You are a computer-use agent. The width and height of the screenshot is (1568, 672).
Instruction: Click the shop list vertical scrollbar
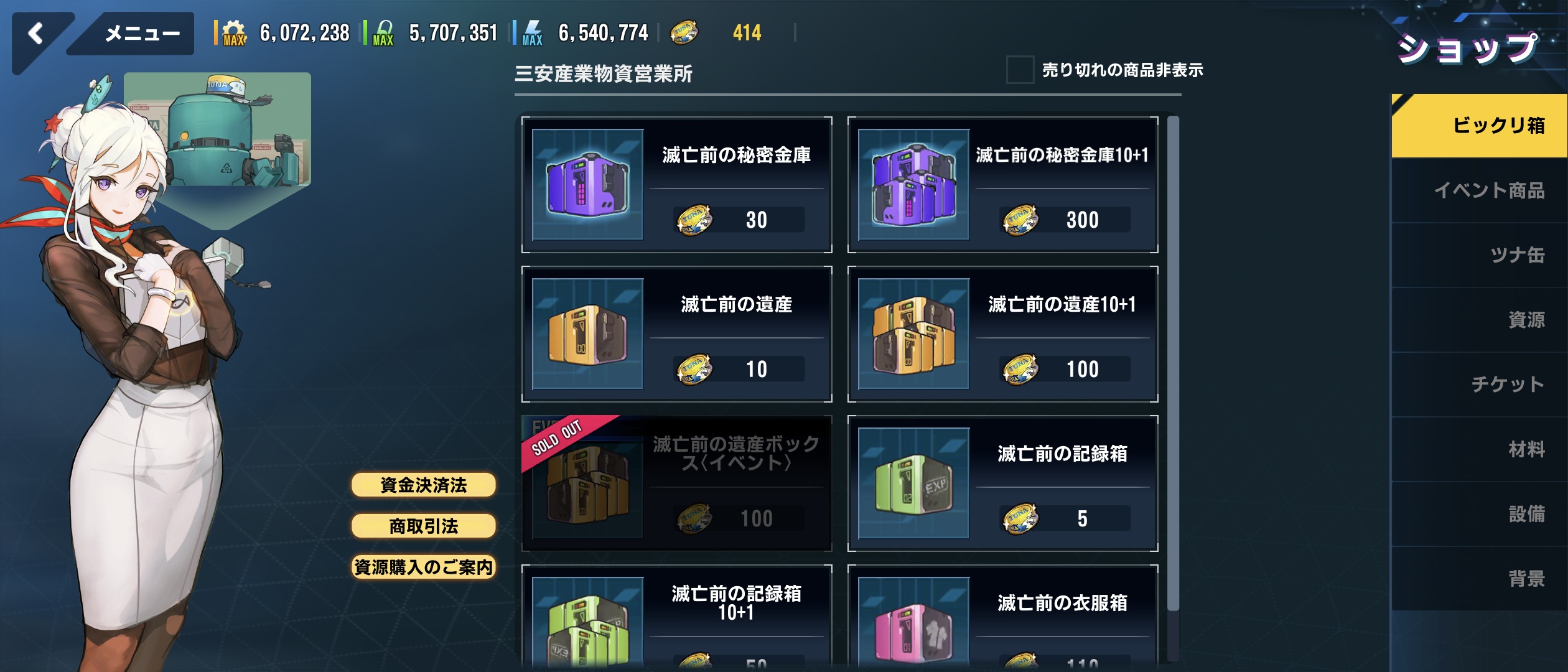click(x=1173, y=364)
